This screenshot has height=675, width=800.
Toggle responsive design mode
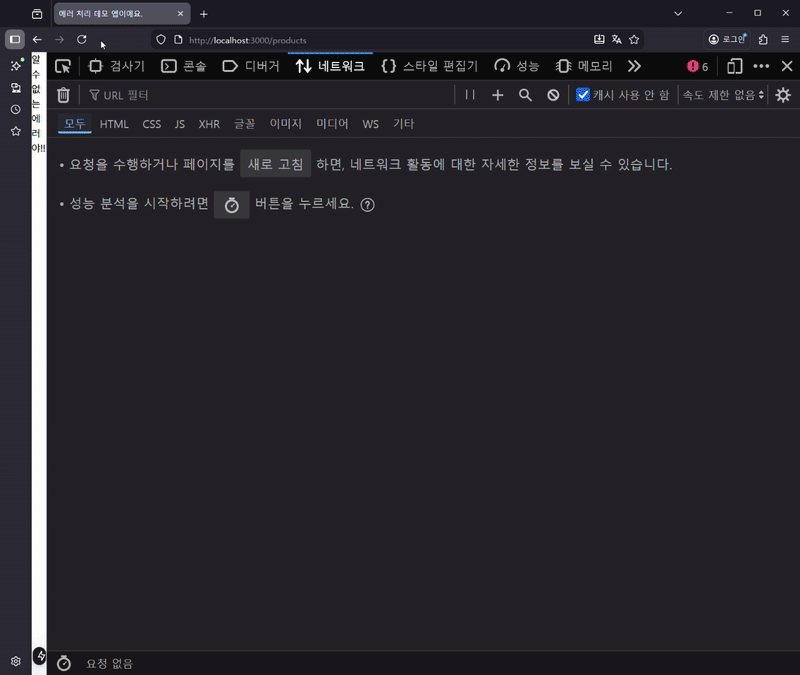733,66
